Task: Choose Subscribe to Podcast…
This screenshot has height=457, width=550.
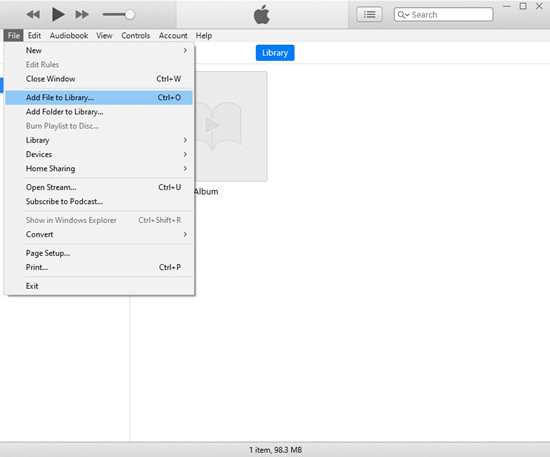Action: (x=99, y=202)
